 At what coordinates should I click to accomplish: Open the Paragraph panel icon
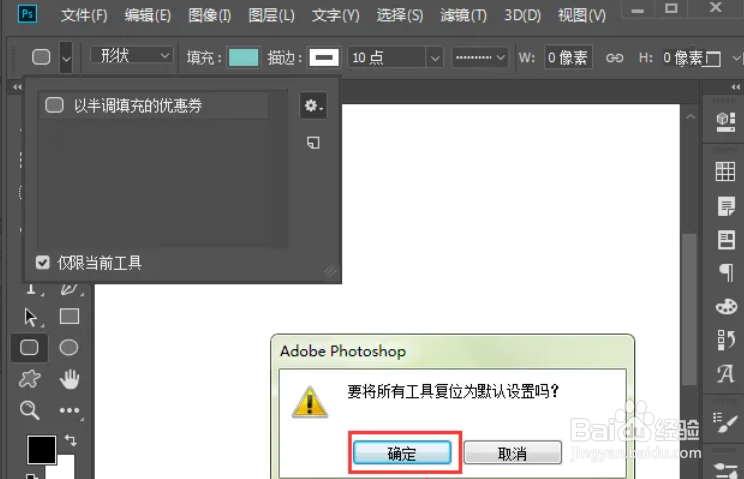tap(726, 273)
